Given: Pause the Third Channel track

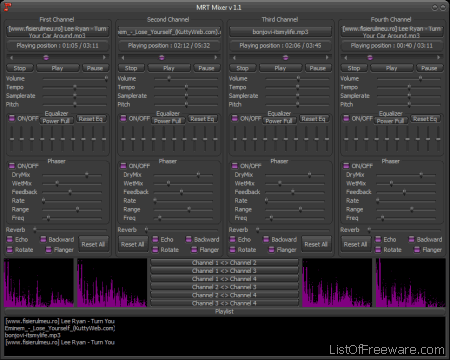Looking at the screenshot, I should click(x=318, y=68).
